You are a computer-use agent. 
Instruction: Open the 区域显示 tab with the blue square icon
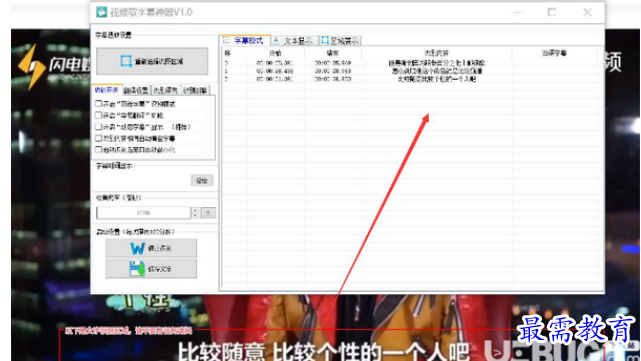(341, 41)
